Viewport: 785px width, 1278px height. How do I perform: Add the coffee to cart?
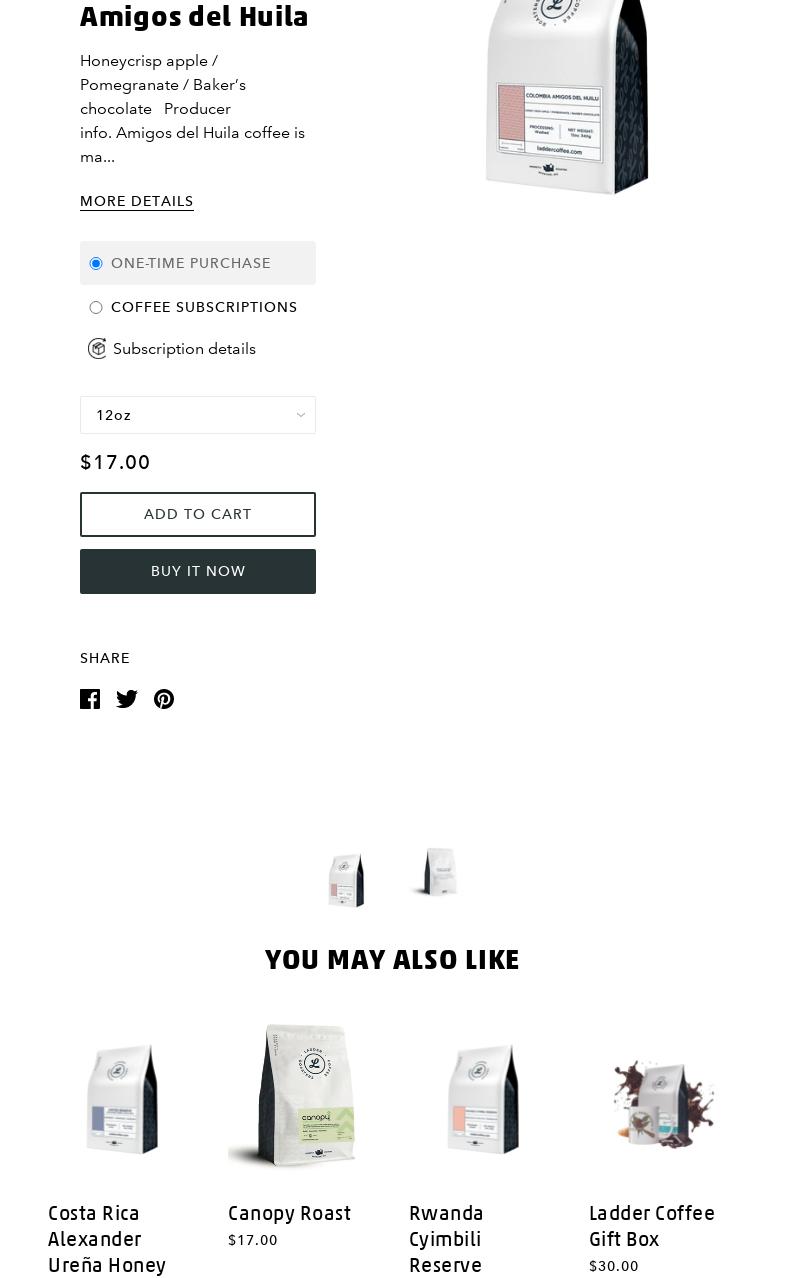pyautogui.click(x=198, y=514)
